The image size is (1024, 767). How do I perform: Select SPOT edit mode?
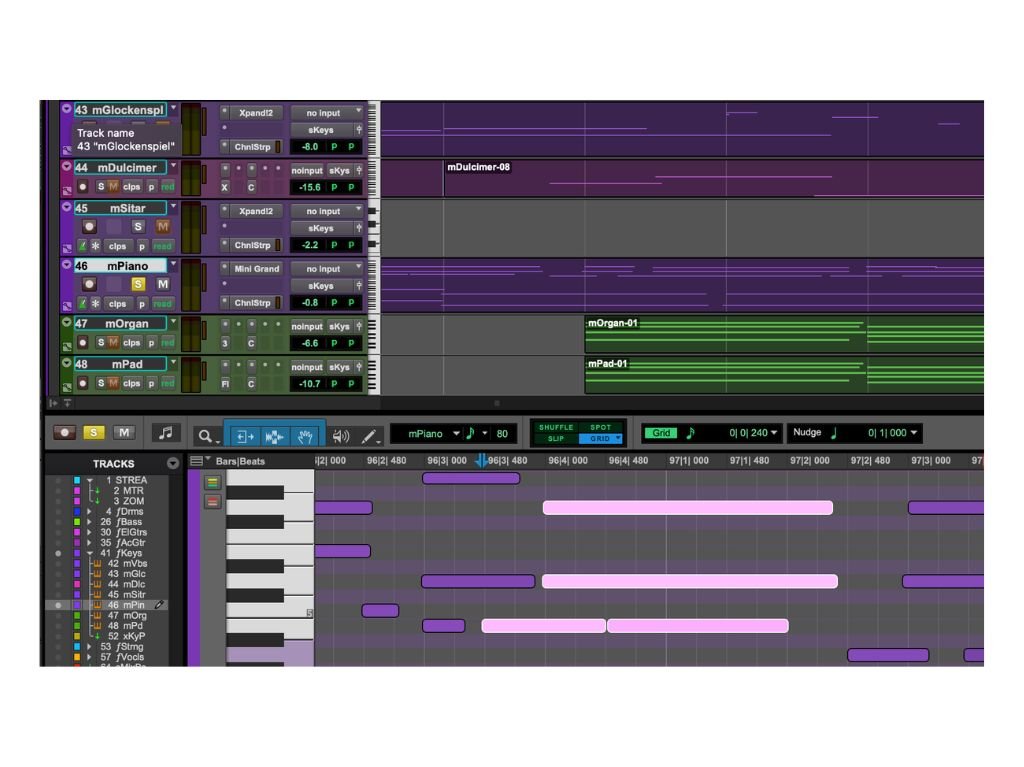600,427
